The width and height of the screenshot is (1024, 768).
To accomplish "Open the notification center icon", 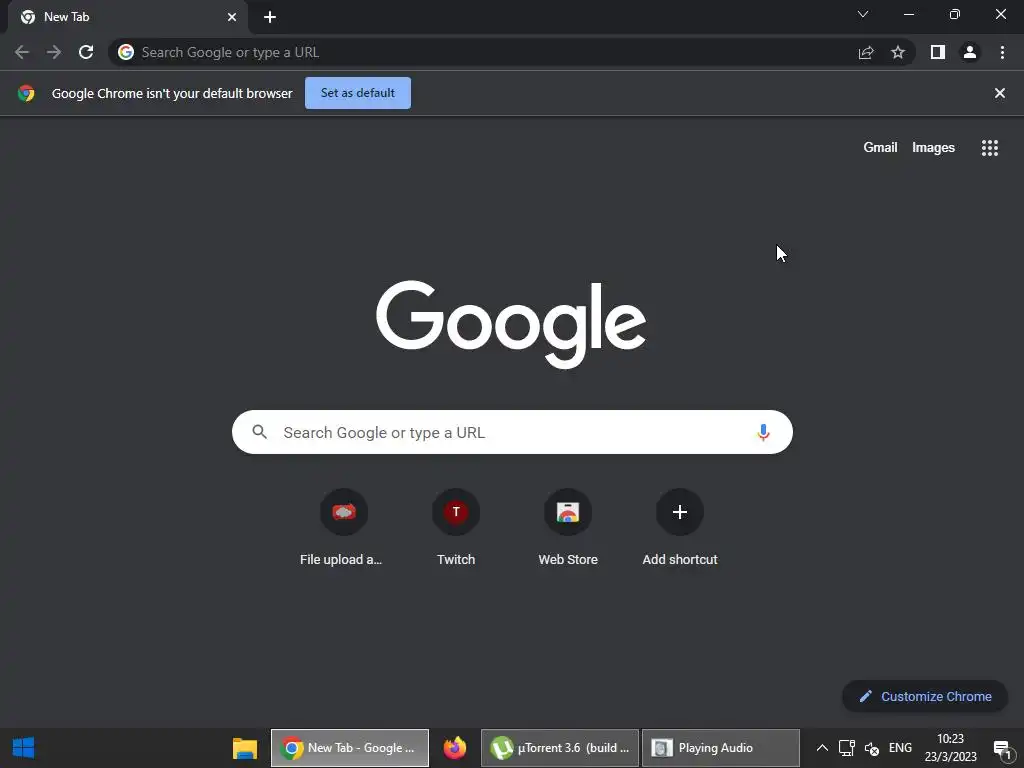I will click(1003, 748).
